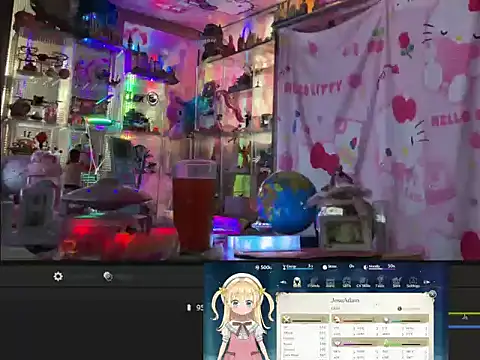Click the red stat bar in status panel
480x360 pixels.
(358, 321)
